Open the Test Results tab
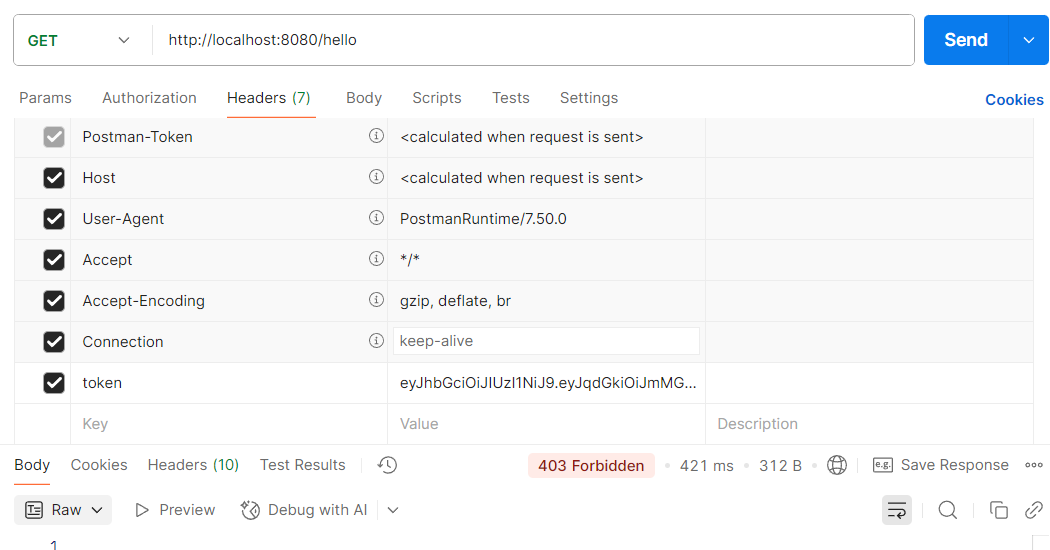 coord(302,465)
